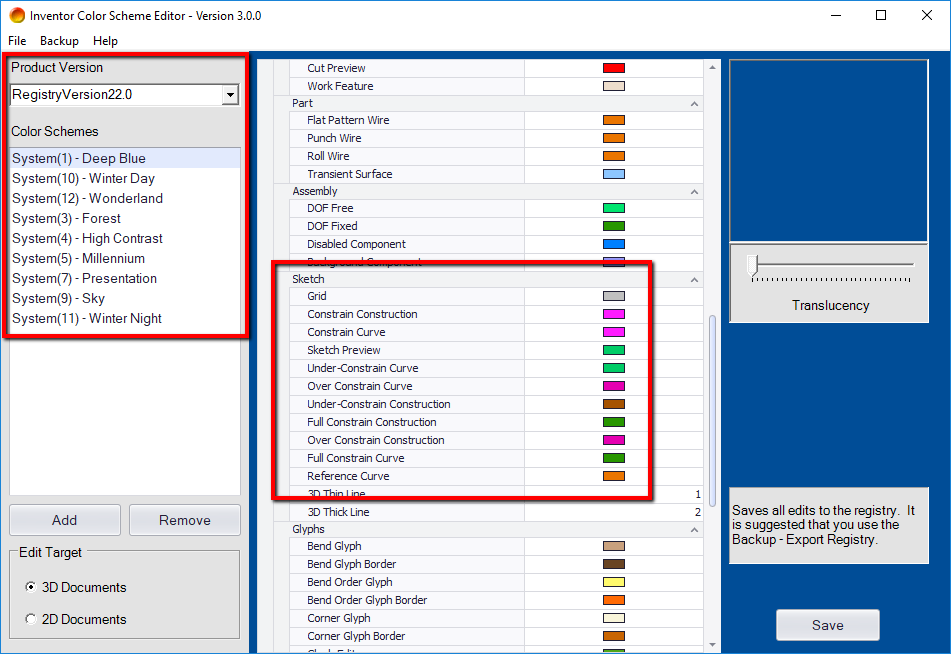
Task: Adjust the Translucency slider handle
Action: [x=753, y=266]
